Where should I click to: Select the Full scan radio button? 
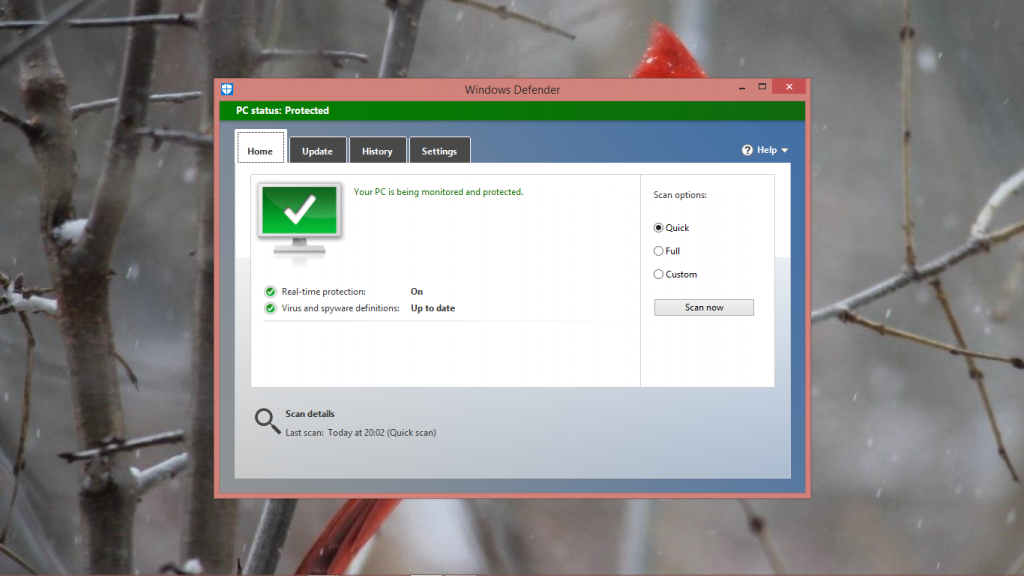click(658, 251)
